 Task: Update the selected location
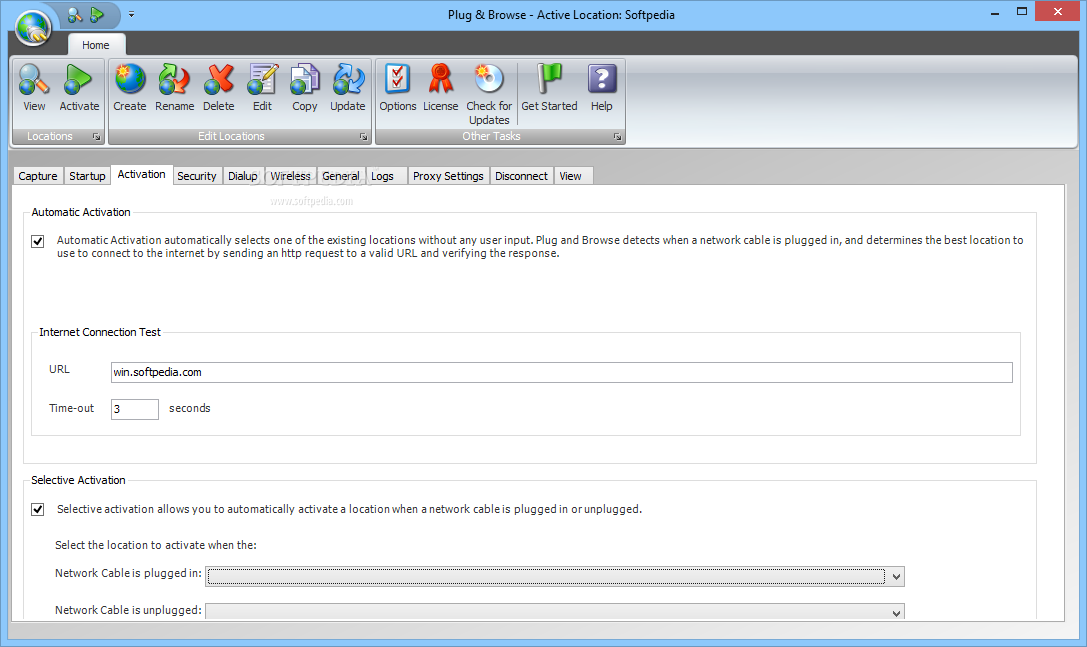347,88
